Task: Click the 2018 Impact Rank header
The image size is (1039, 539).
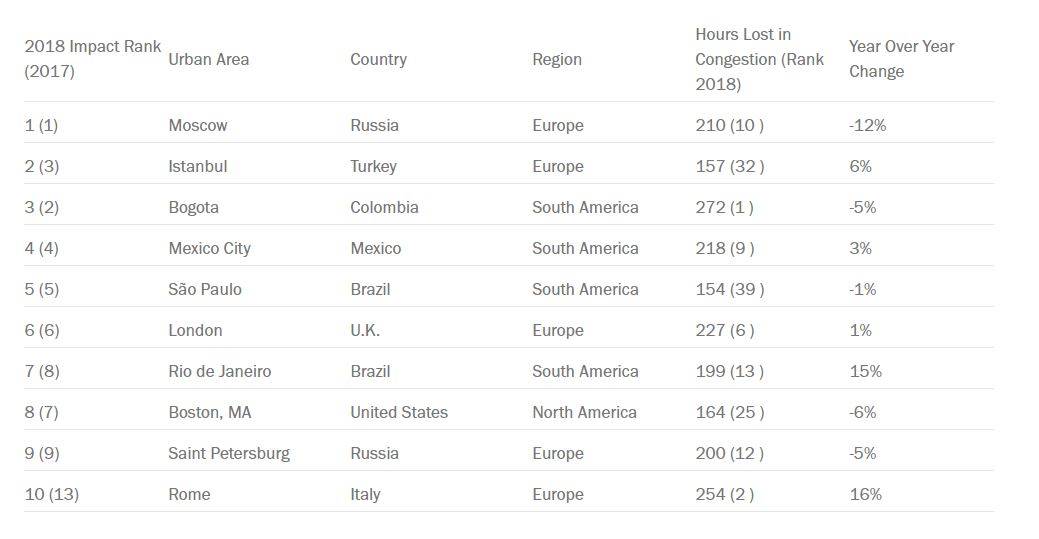Action: (x=93, y=59)
